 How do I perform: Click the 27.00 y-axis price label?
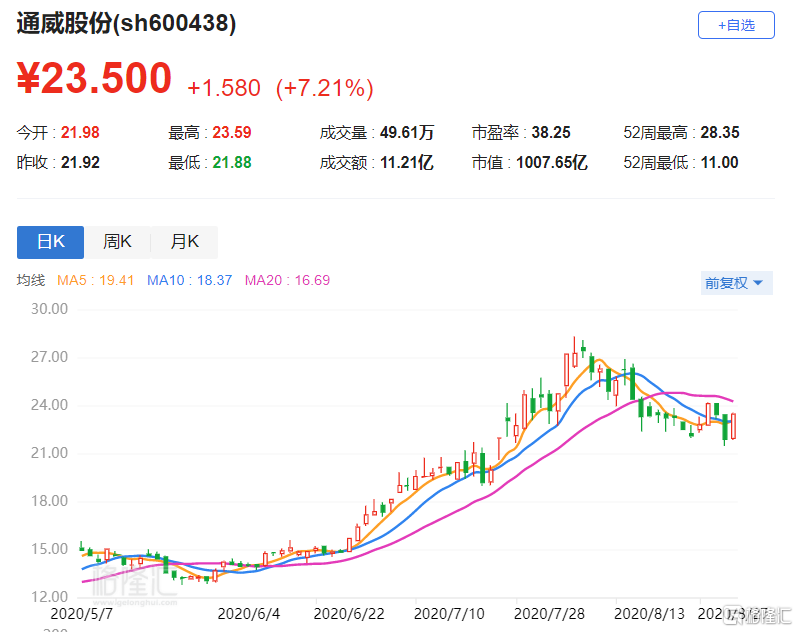[49, 357]
